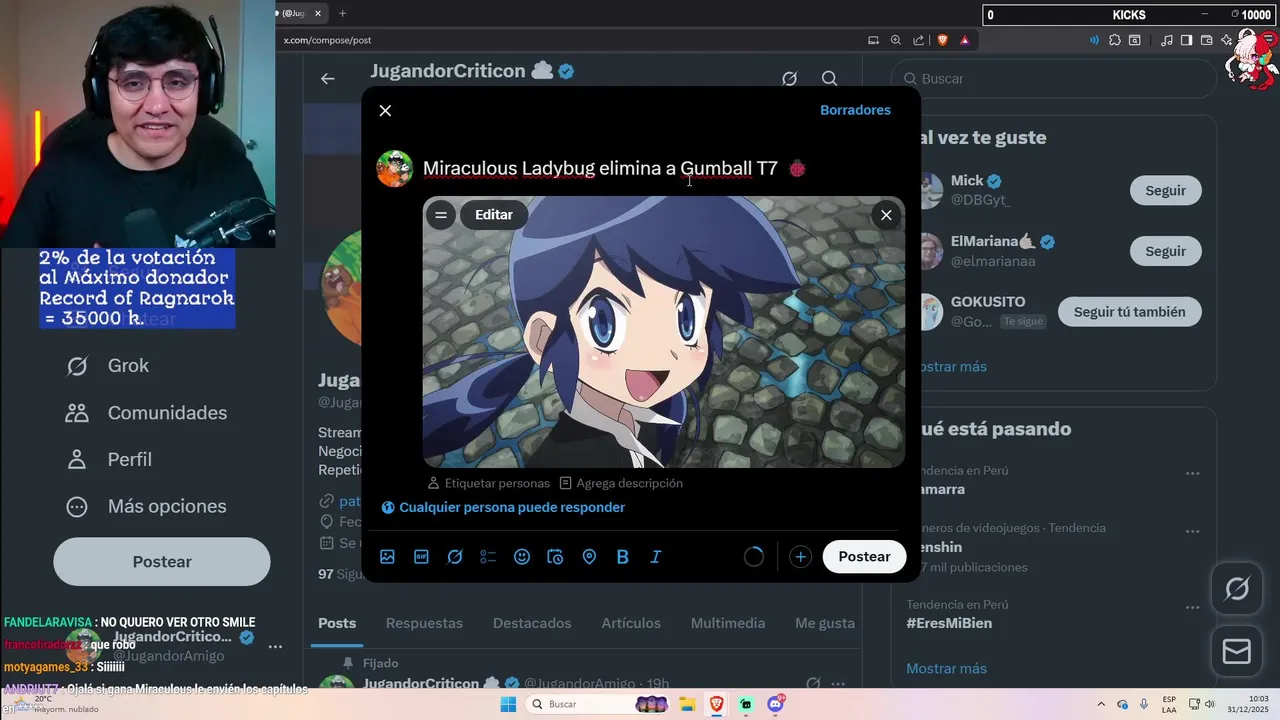Switch to the Multimedia tab

(728, 623)
